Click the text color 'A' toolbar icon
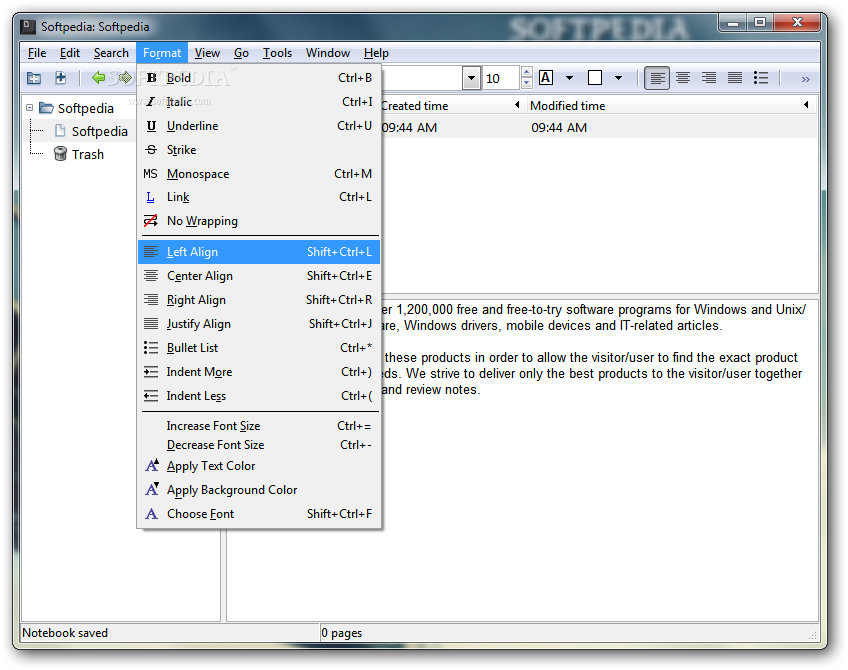This screenshot has height=670, width=848. pyautogui.click(x=546, y=78)
